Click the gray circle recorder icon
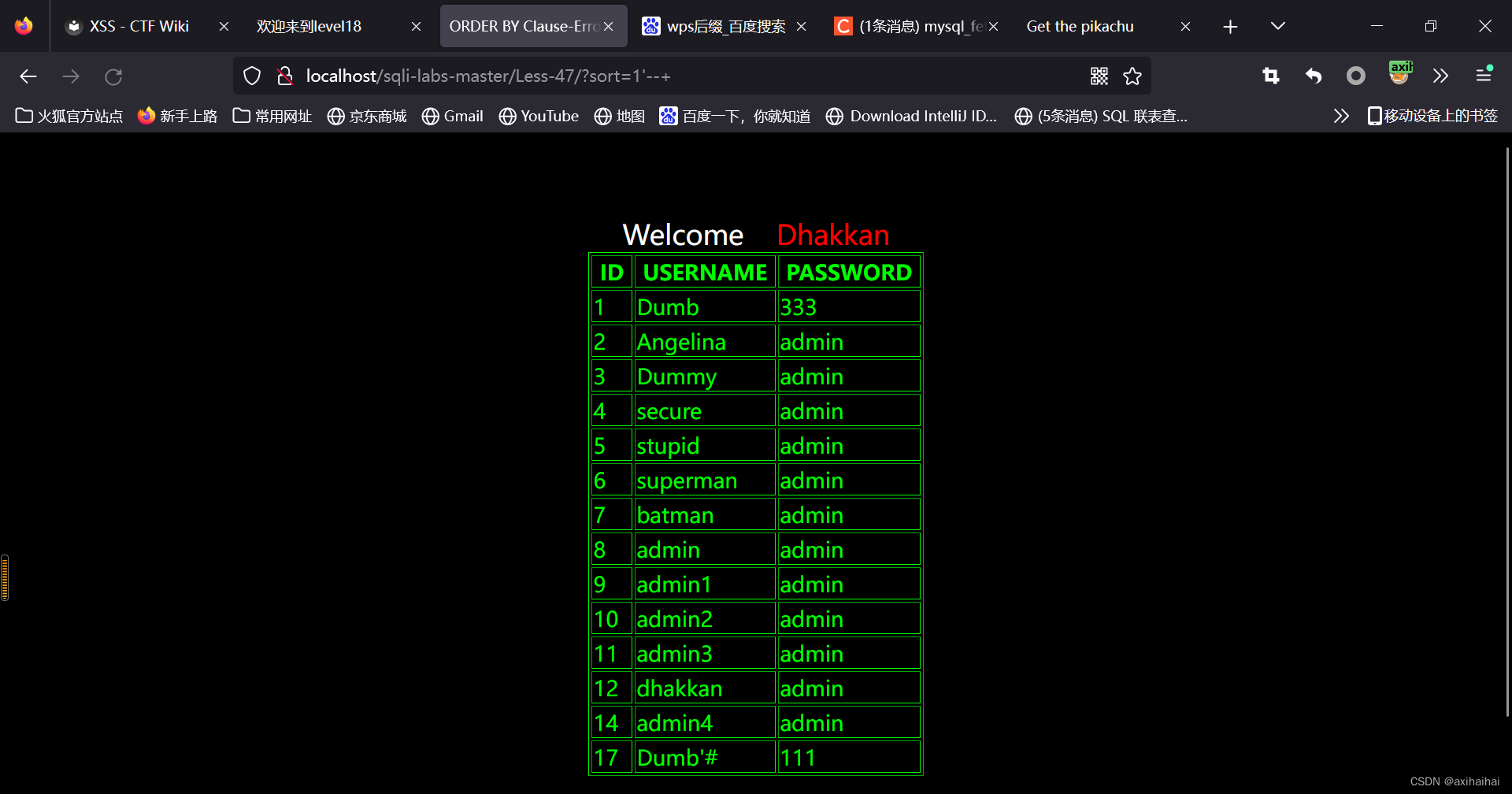Image resolution: width=1512 pixels, height=794 pixels. pos(1355,76)
